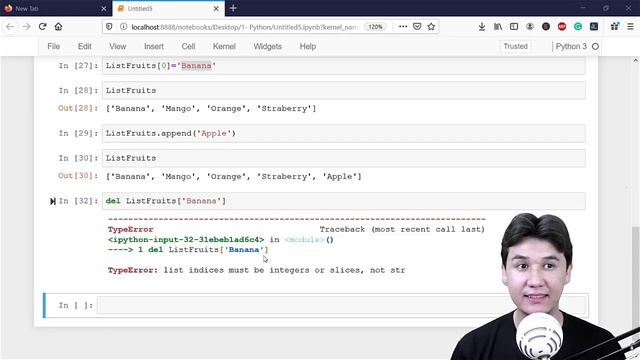The image size is (640, 360).
Task: Click the ipython-input-32 traceback line
Action: coord(221,240)
